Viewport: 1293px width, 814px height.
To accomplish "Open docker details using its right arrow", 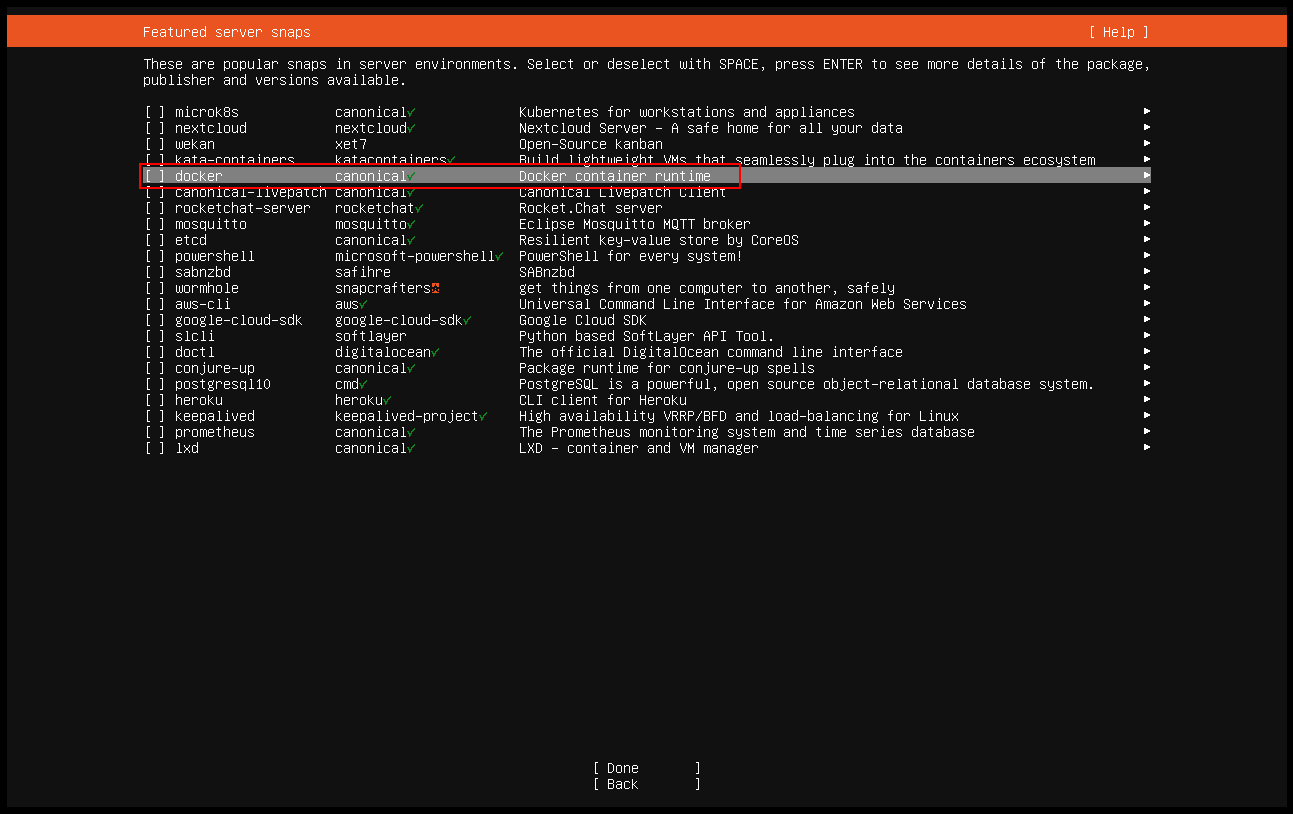I will 1147,176.
